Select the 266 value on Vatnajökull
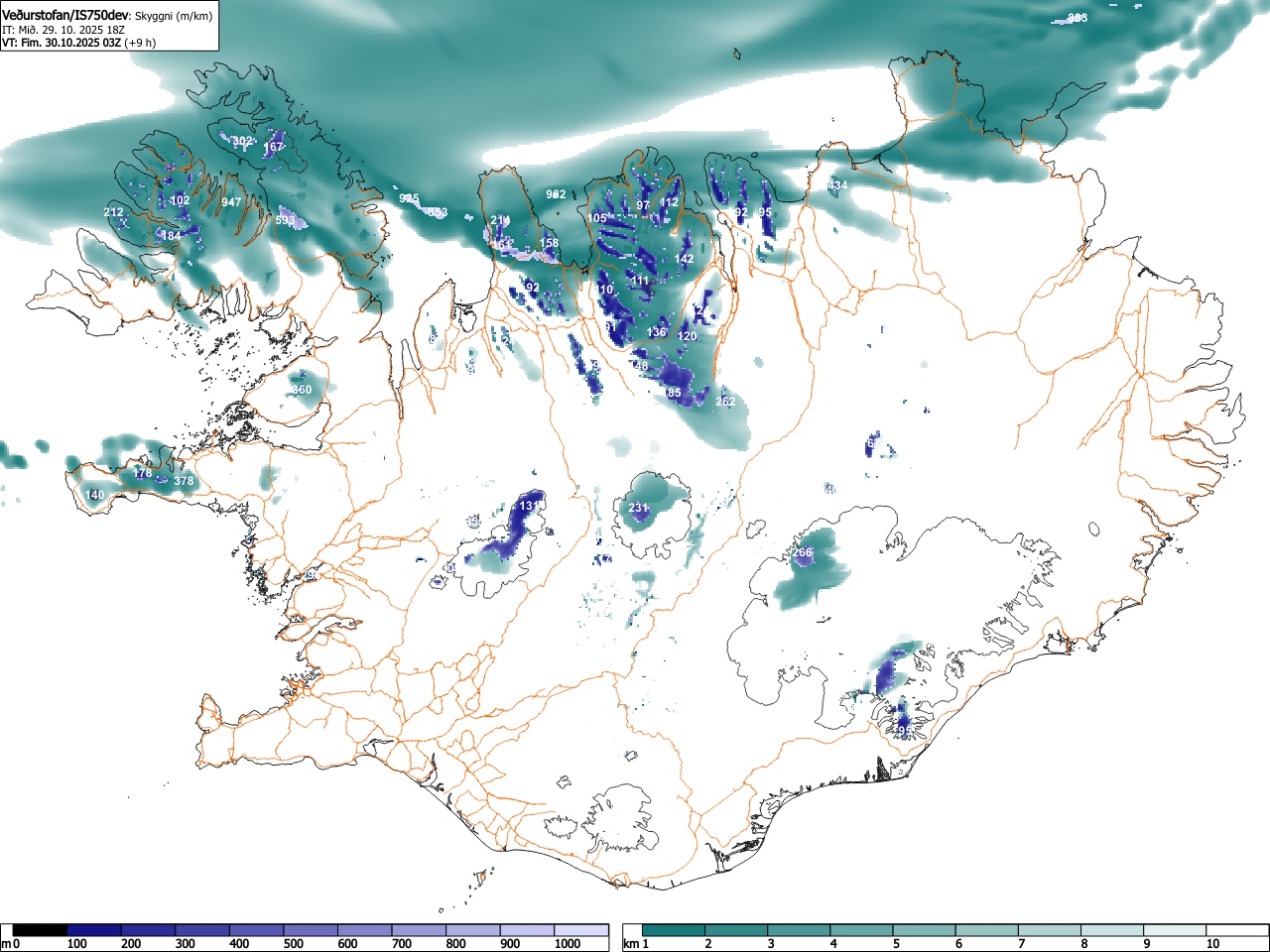The image size is (1270, 952). pos(802,553)
